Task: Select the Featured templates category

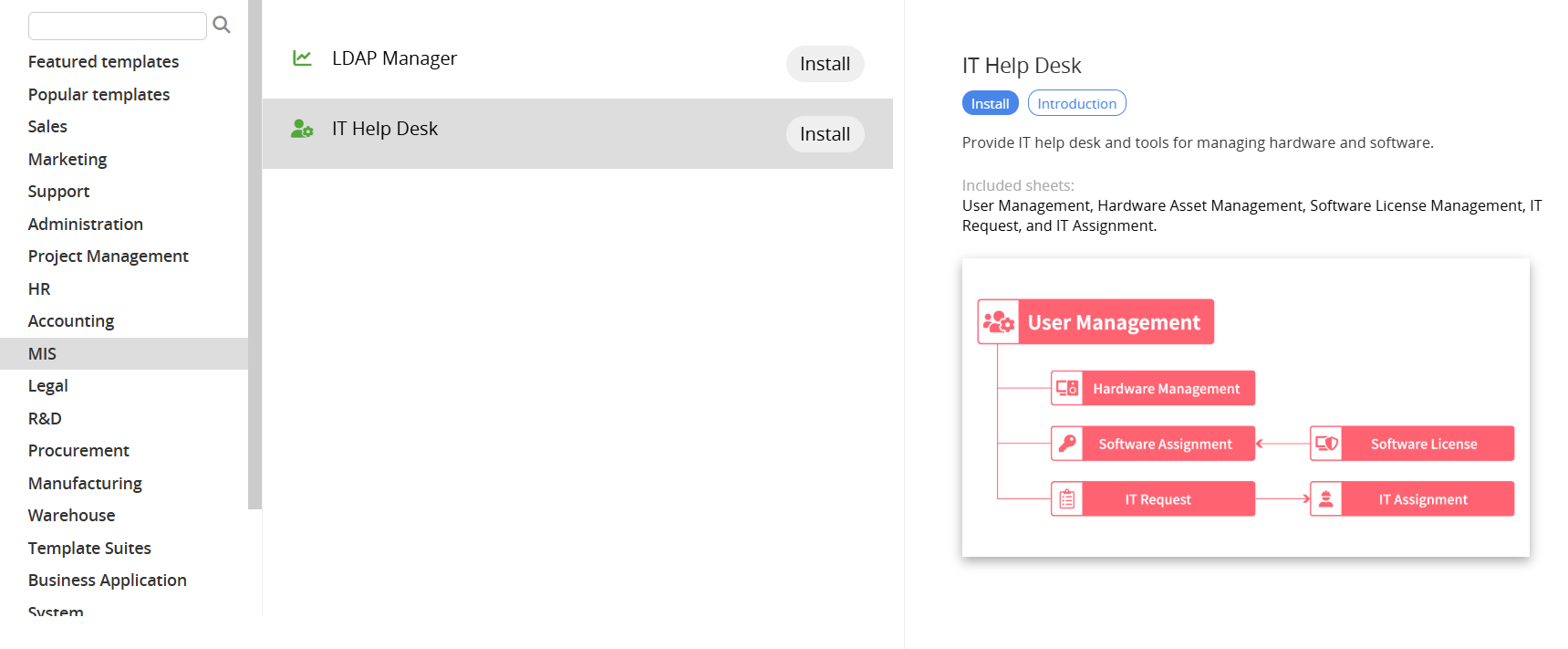Action: [x=103, y=62]
